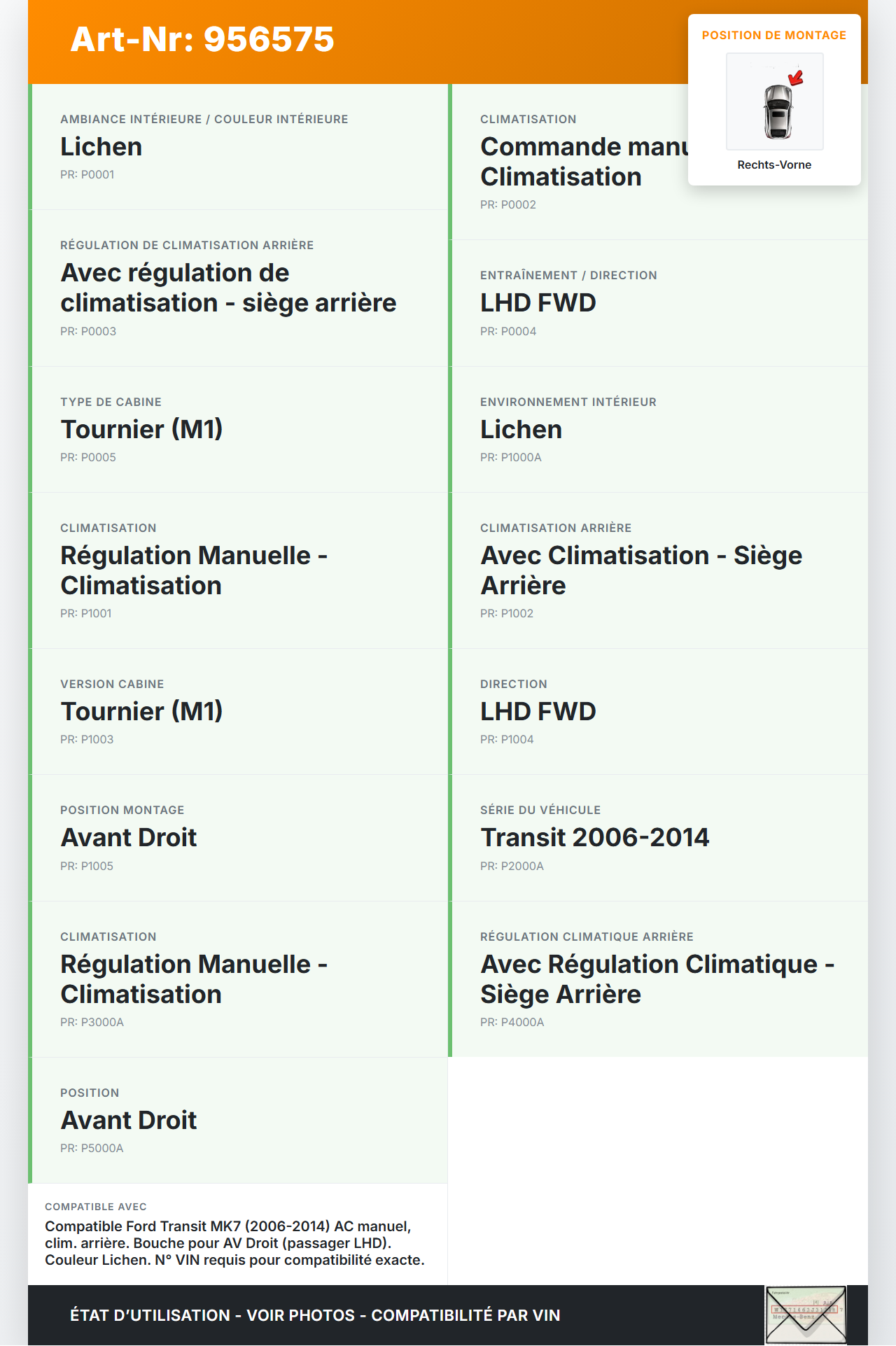Click Avec Climatisation - Siège Arrière value

(x=640, y=570)
